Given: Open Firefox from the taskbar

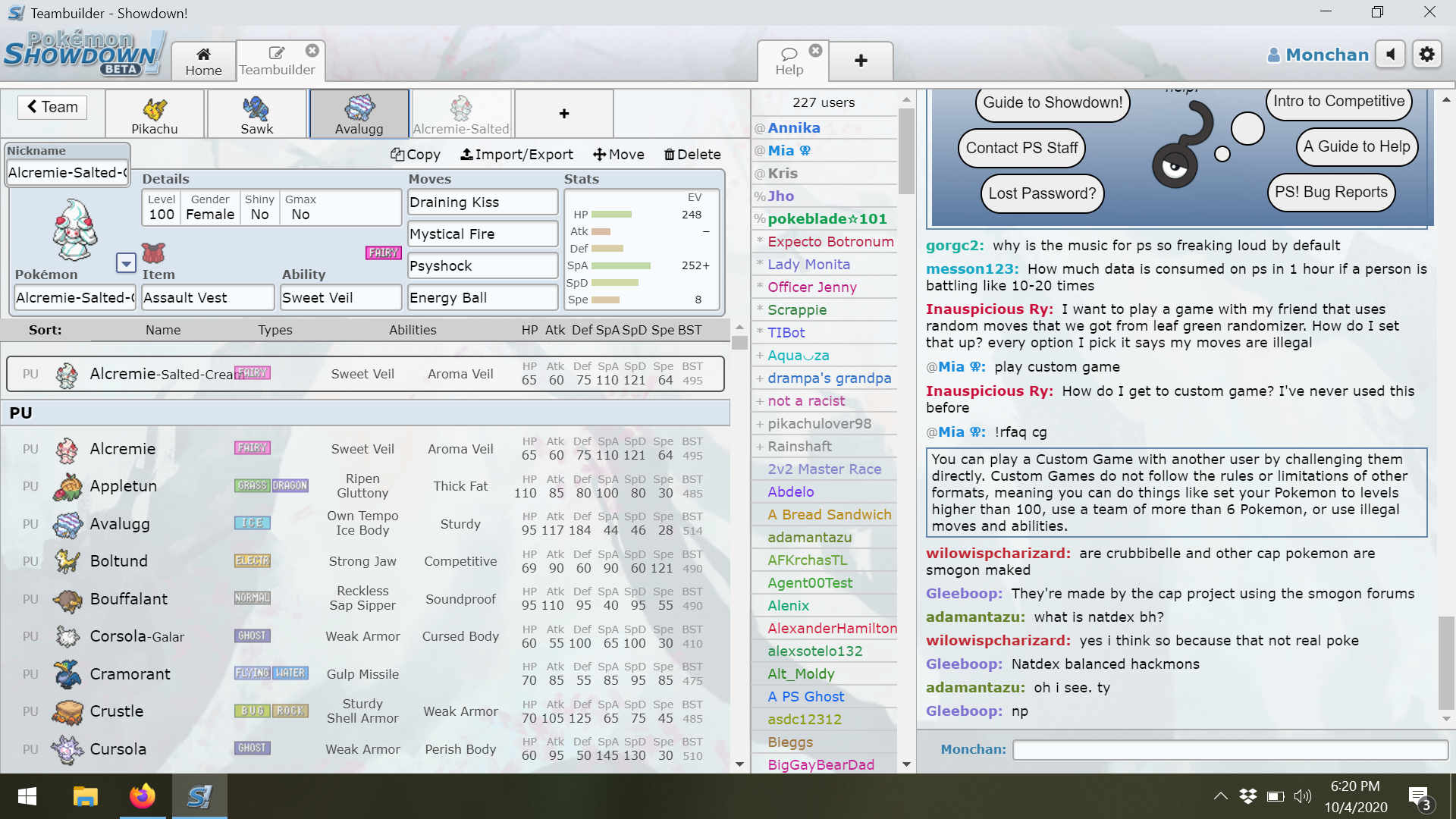Looking at the screenshot, I should pos(142,796).
